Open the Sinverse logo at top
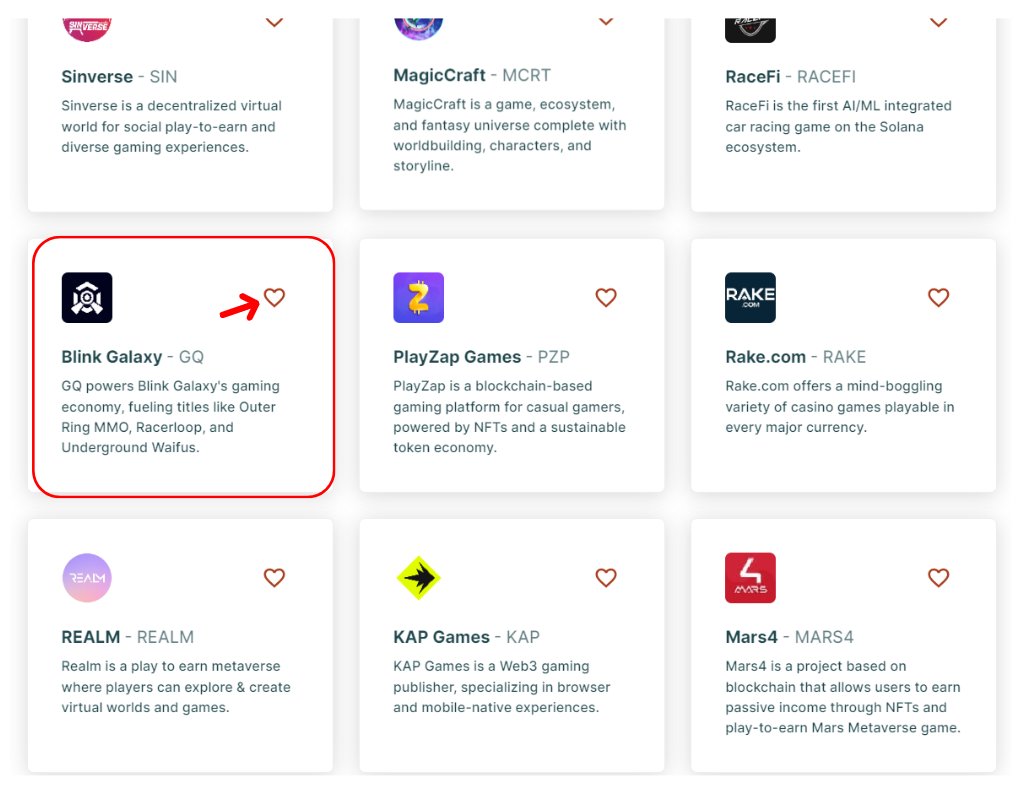Screen dimensions: 1019x792 (x=87, y=30)
